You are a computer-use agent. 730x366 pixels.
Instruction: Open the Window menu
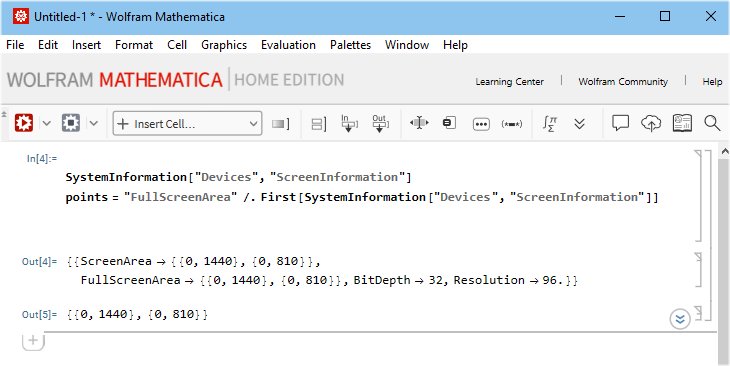[x=407, y=45]
